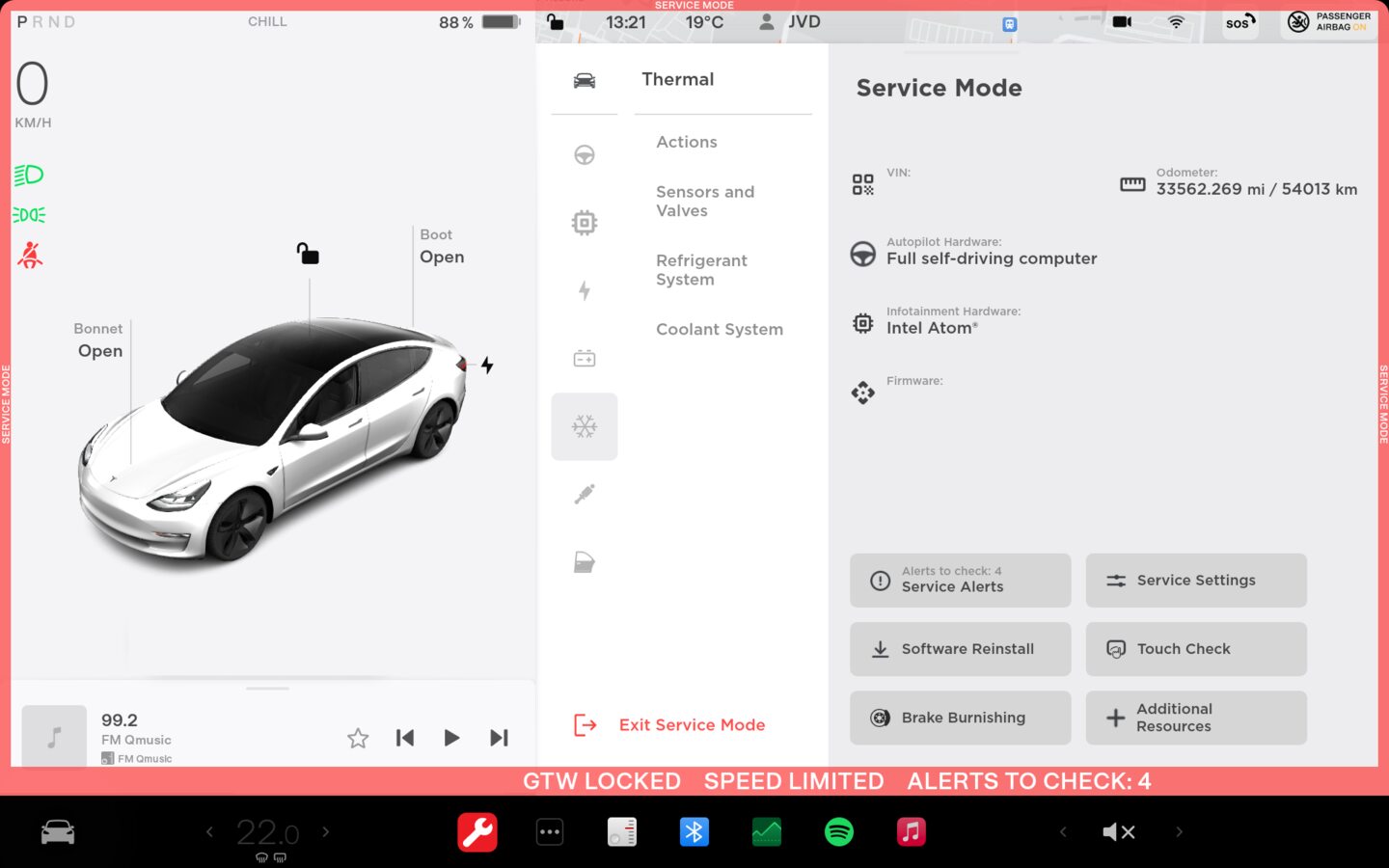Screen dimensions: 1389x868
Task: Open the red wrench service app
Action: pyautogui.click(x=477, y=831)
